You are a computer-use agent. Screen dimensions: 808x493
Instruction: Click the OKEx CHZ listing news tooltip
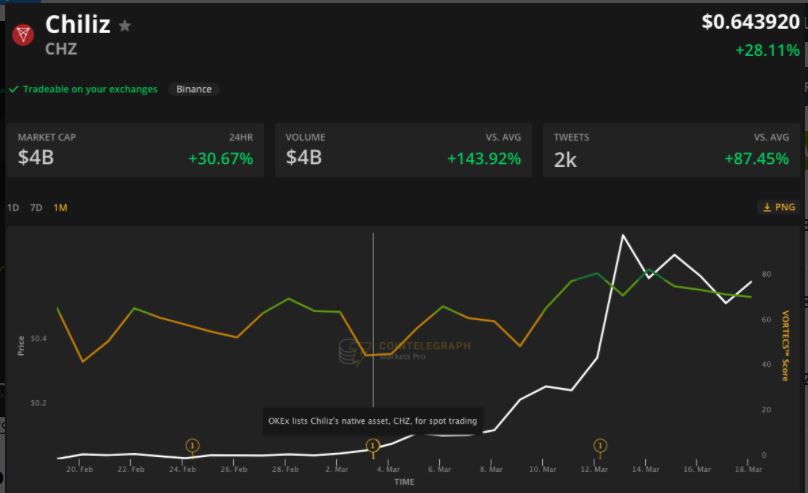point(373,421)
